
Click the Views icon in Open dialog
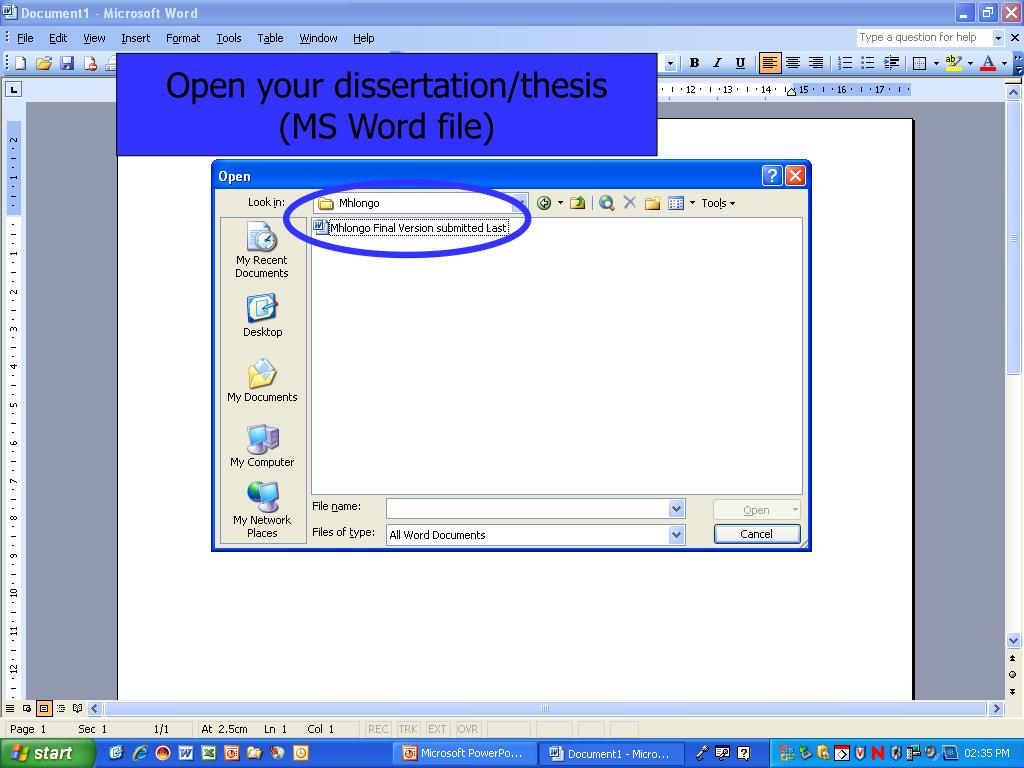(676, 203)
